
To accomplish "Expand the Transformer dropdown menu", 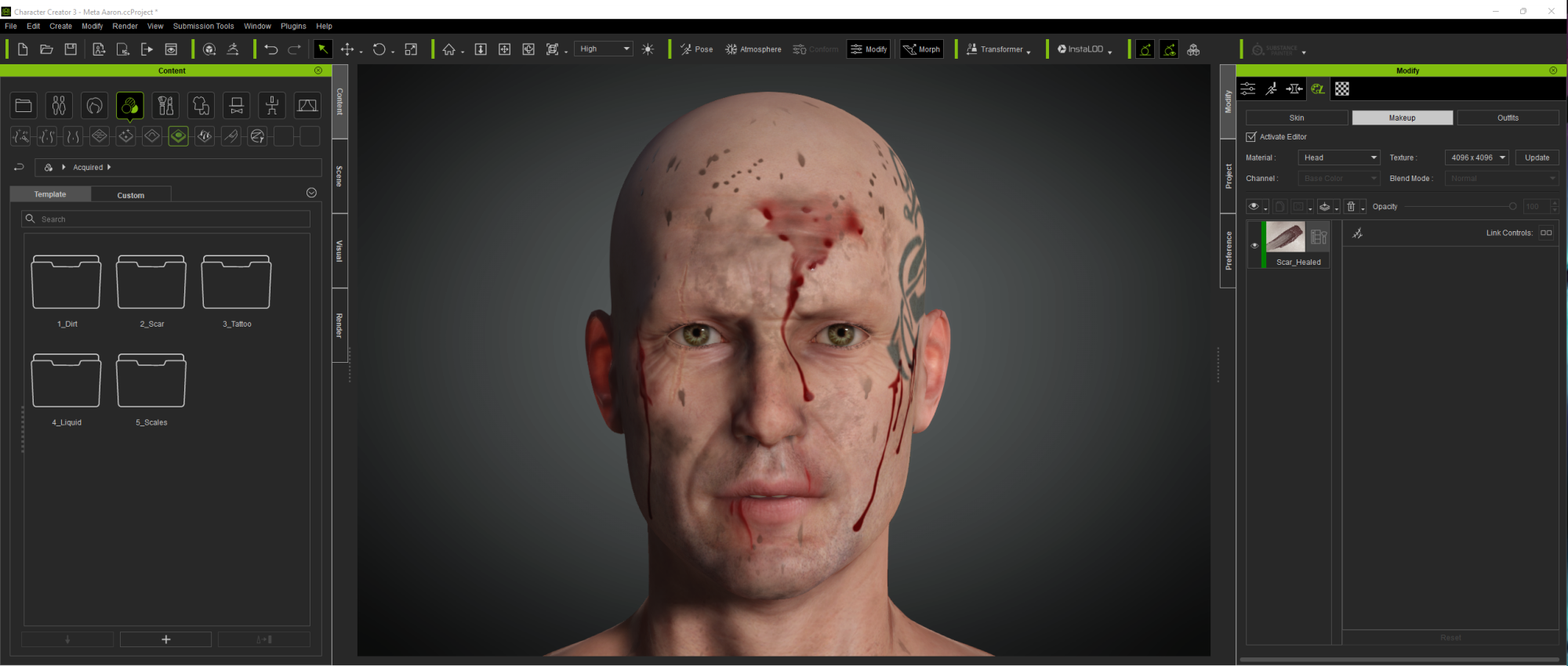I will click(x=1028, y=52).
